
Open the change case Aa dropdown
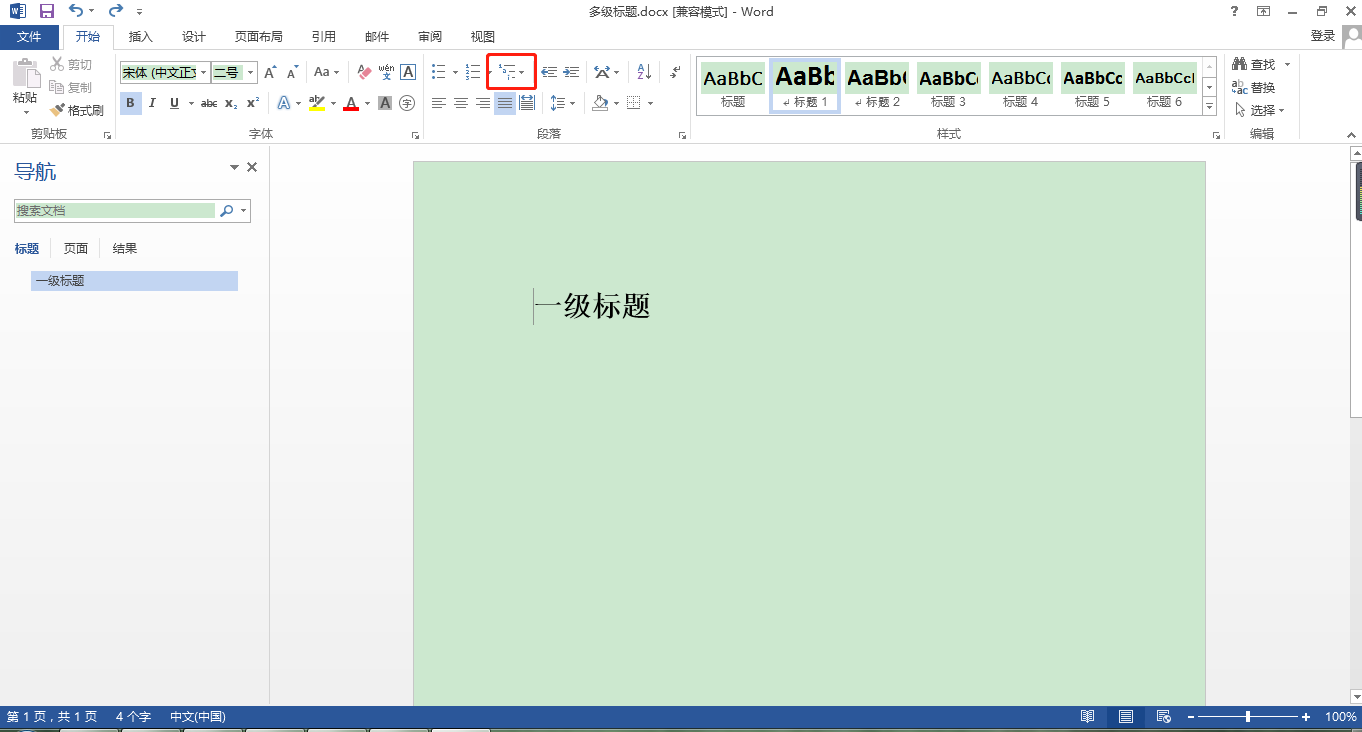click(327, 73)
